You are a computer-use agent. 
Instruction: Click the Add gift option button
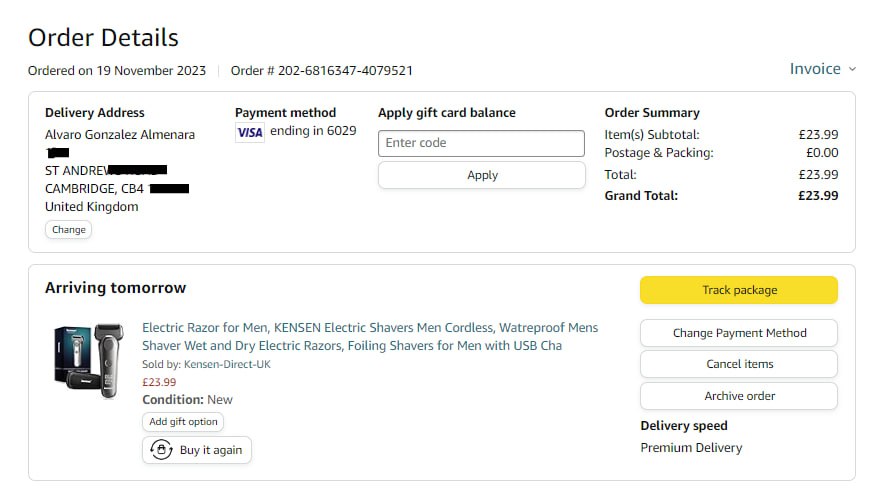click(183, 422)
